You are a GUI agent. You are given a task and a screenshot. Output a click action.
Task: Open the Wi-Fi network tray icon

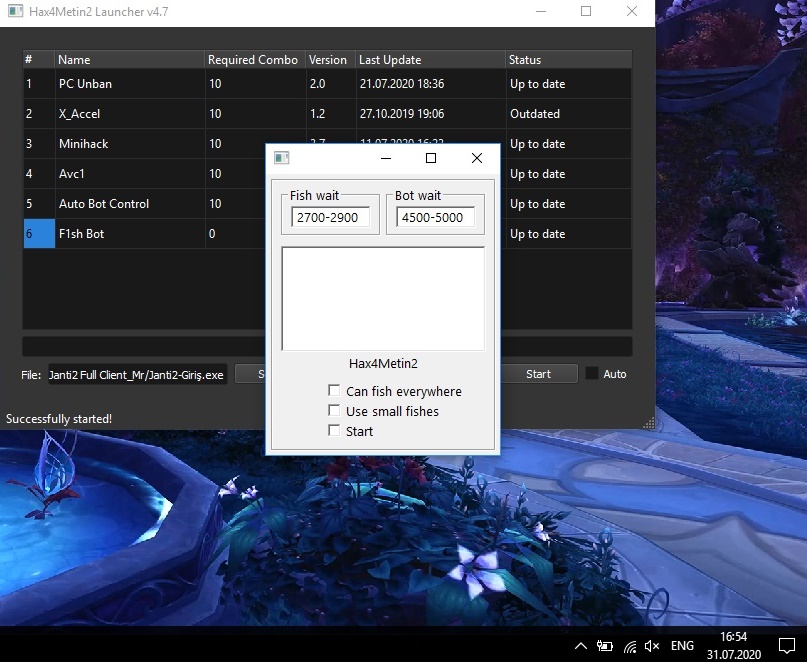tap(629, 646)
